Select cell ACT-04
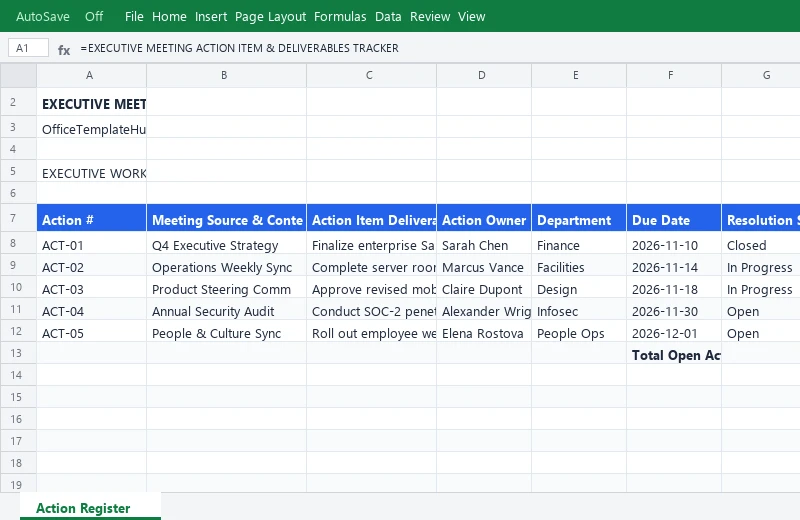The height and width of the screenshot is (520, 800). click(91, 311)
